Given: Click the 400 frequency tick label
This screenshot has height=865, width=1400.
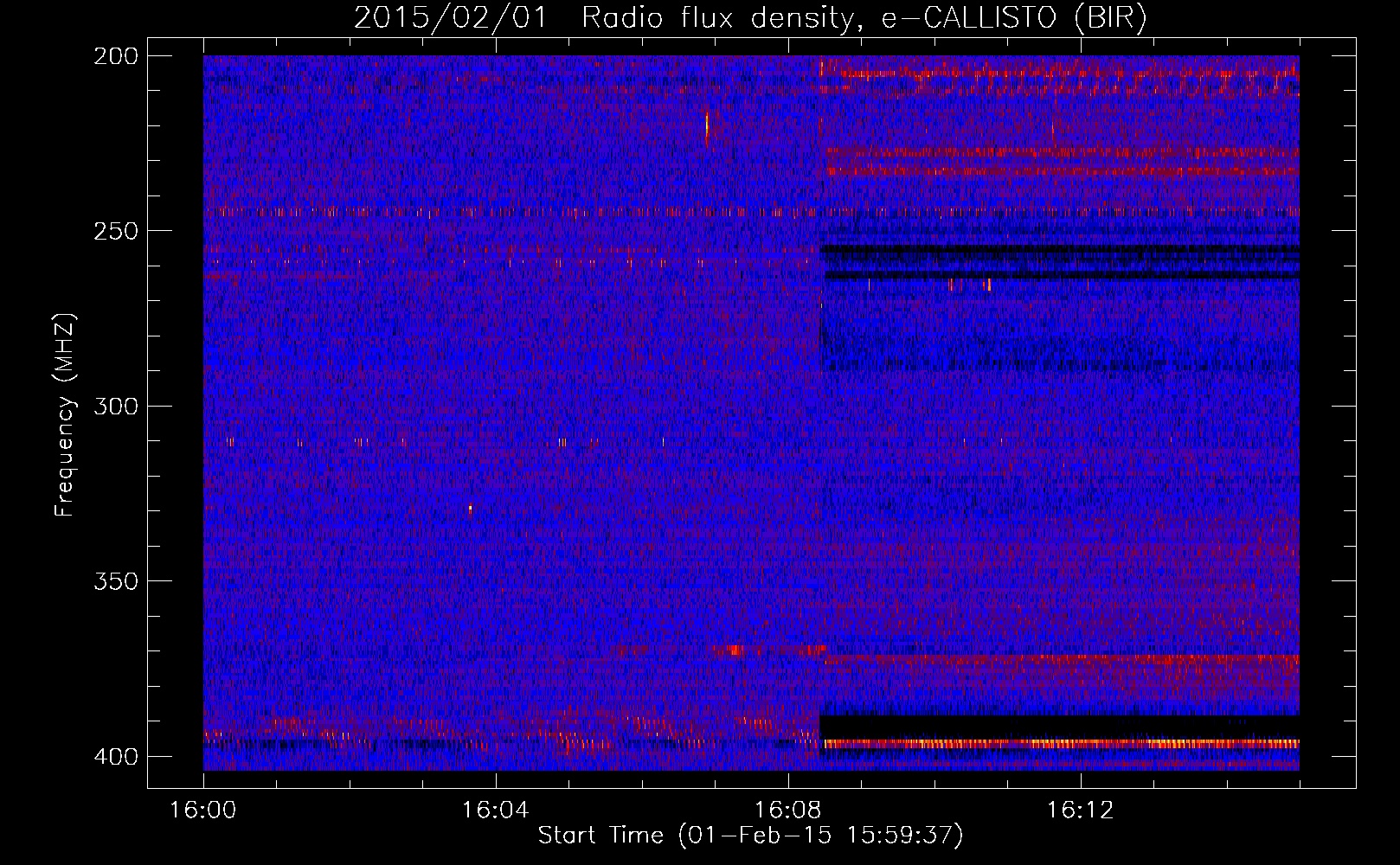Looking at the screenshot, I should coord(115,757).
